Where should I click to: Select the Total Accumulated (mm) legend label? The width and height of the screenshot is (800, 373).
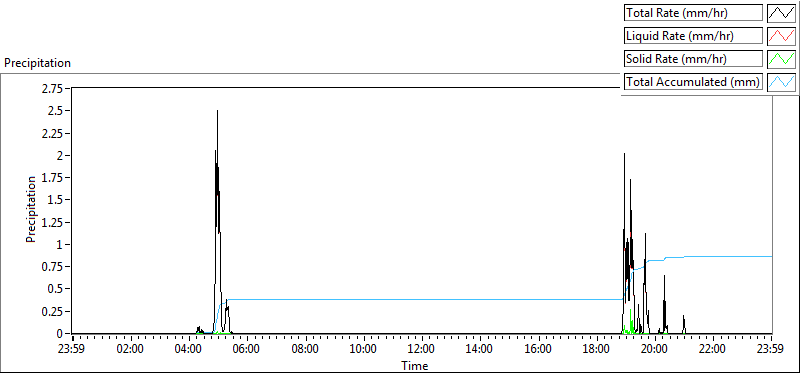[x=693, y=81]
